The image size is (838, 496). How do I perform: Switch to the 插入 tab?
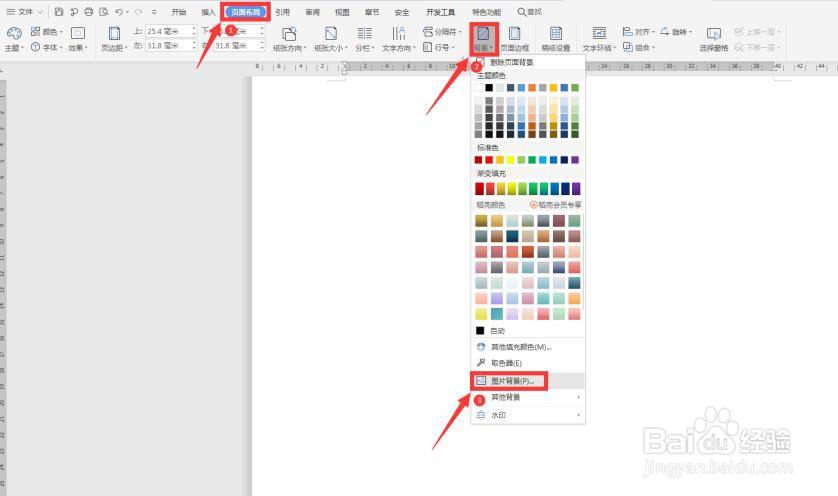pos(208,12)
